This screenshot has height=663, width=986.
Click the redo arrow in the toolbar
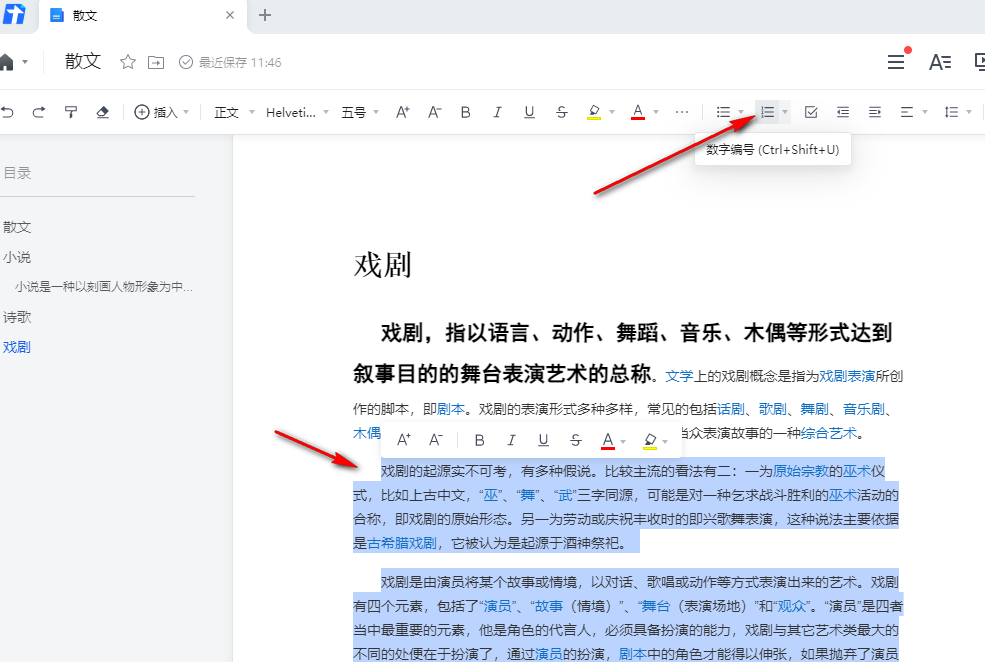[x=39, y=112]
